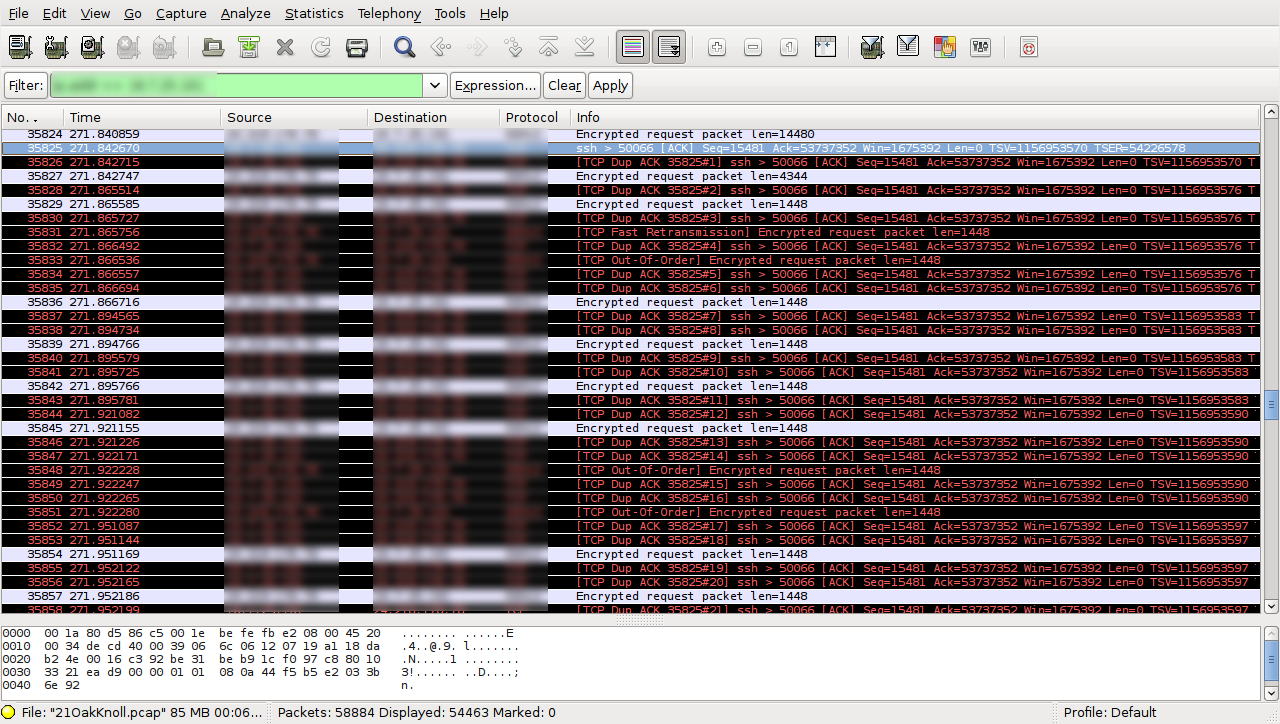Focus the display filter text field

237,86
